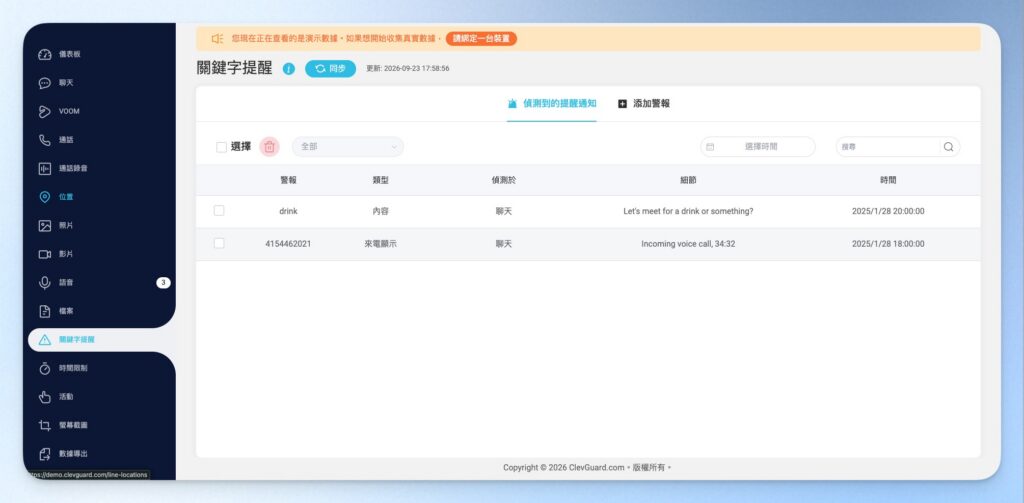
Task: Click the megaphone icon in the demo banner
Action: [x=217, y=39]
